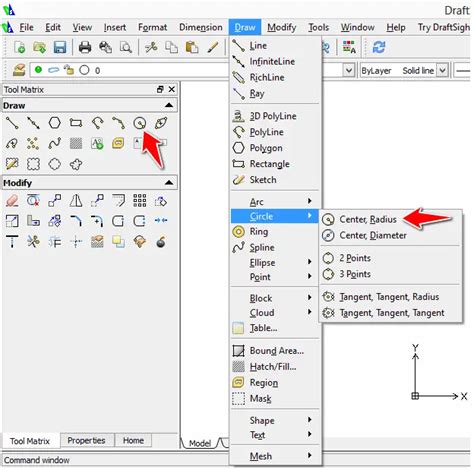Open the Modify menu in menu bar
474x470 pixels.
pyautogui.click(x=282, y=27)
